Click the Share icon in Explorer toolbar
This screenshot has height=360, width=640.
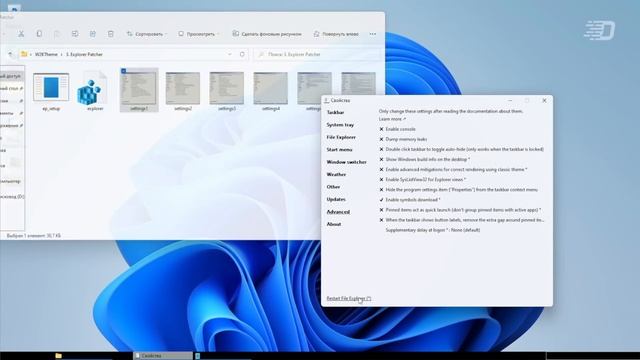93,34
